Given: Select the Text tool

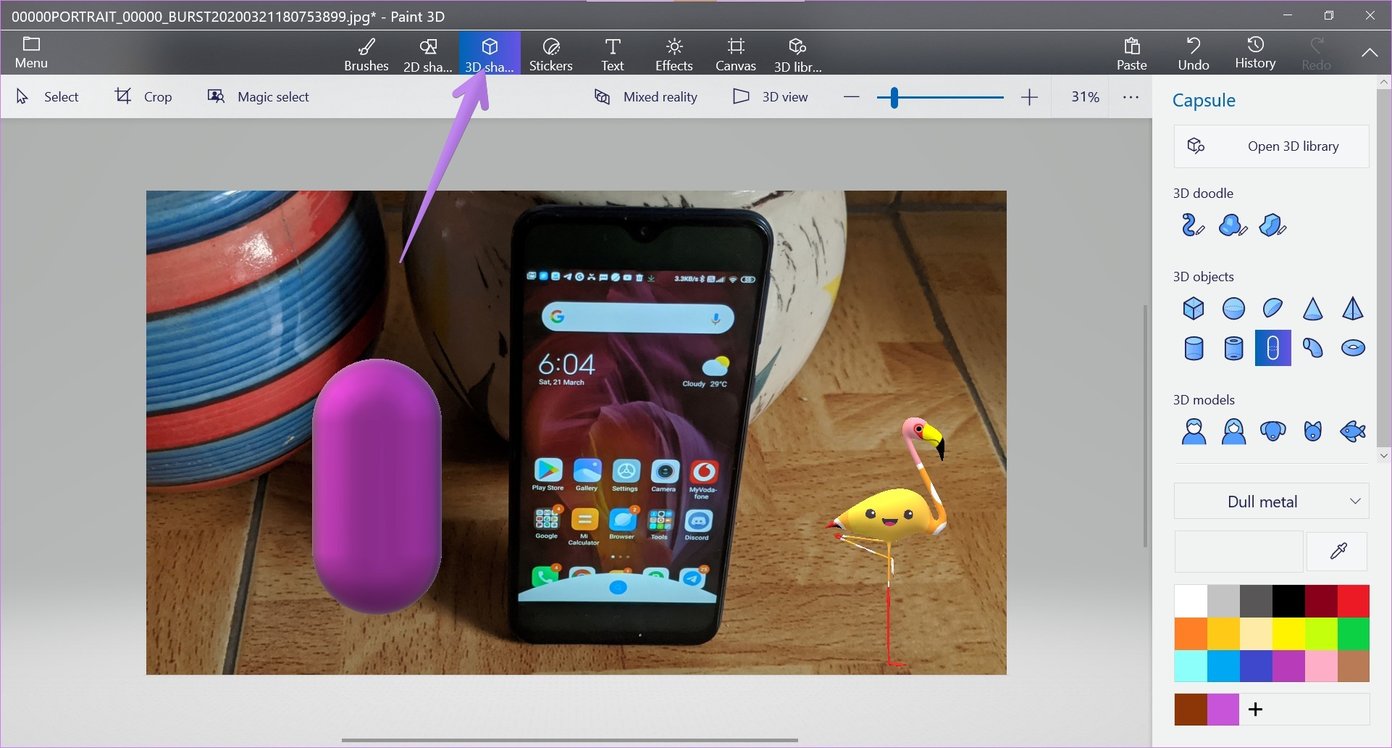Looking at the screenshot, I should click(612, 52).
